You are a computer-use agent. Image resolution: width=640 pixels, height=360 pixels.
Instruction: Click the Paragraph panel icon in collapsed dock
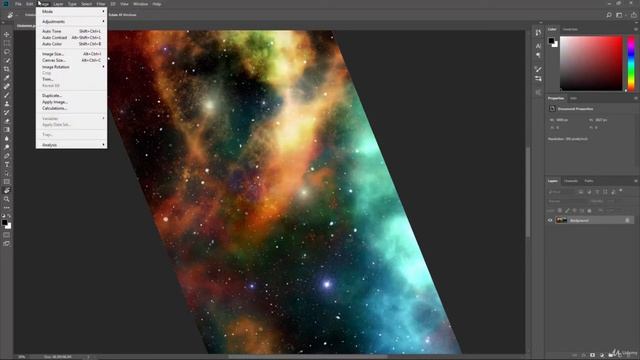coord(538,55)
